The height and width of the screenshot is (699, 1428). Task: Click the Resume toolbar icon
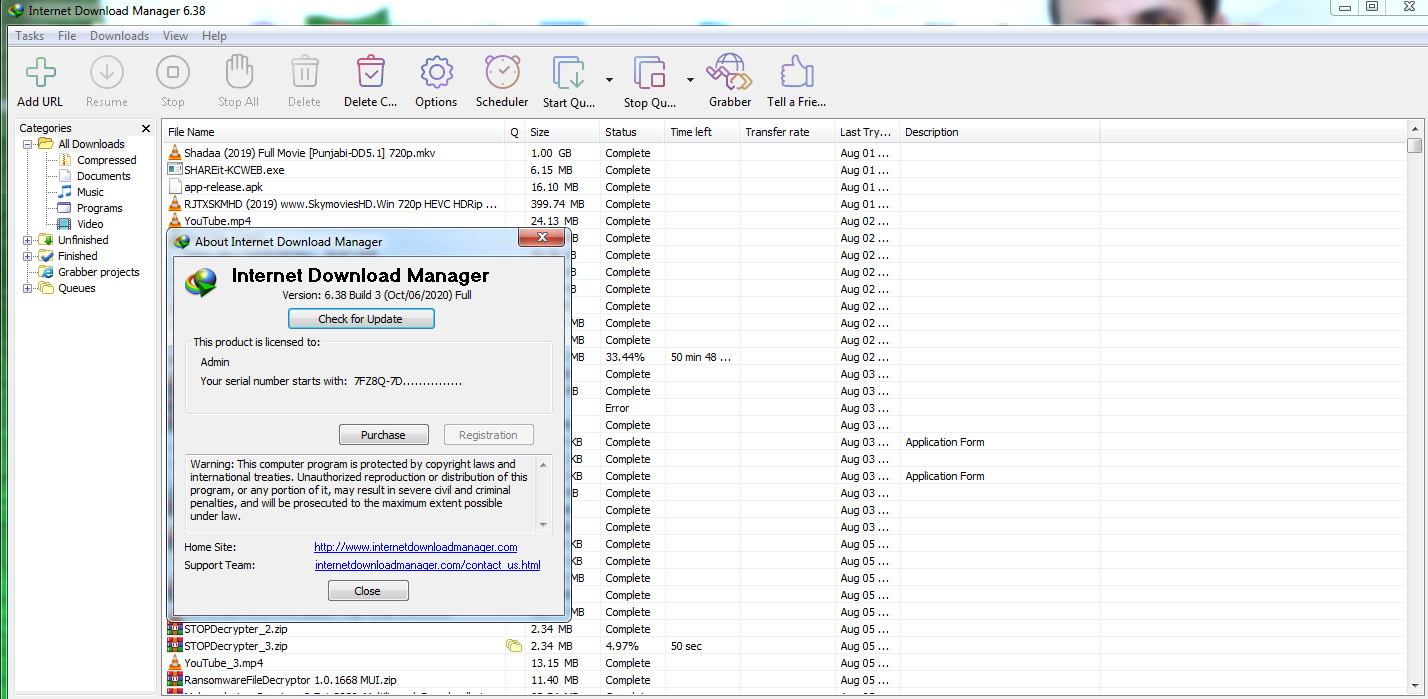106,73
